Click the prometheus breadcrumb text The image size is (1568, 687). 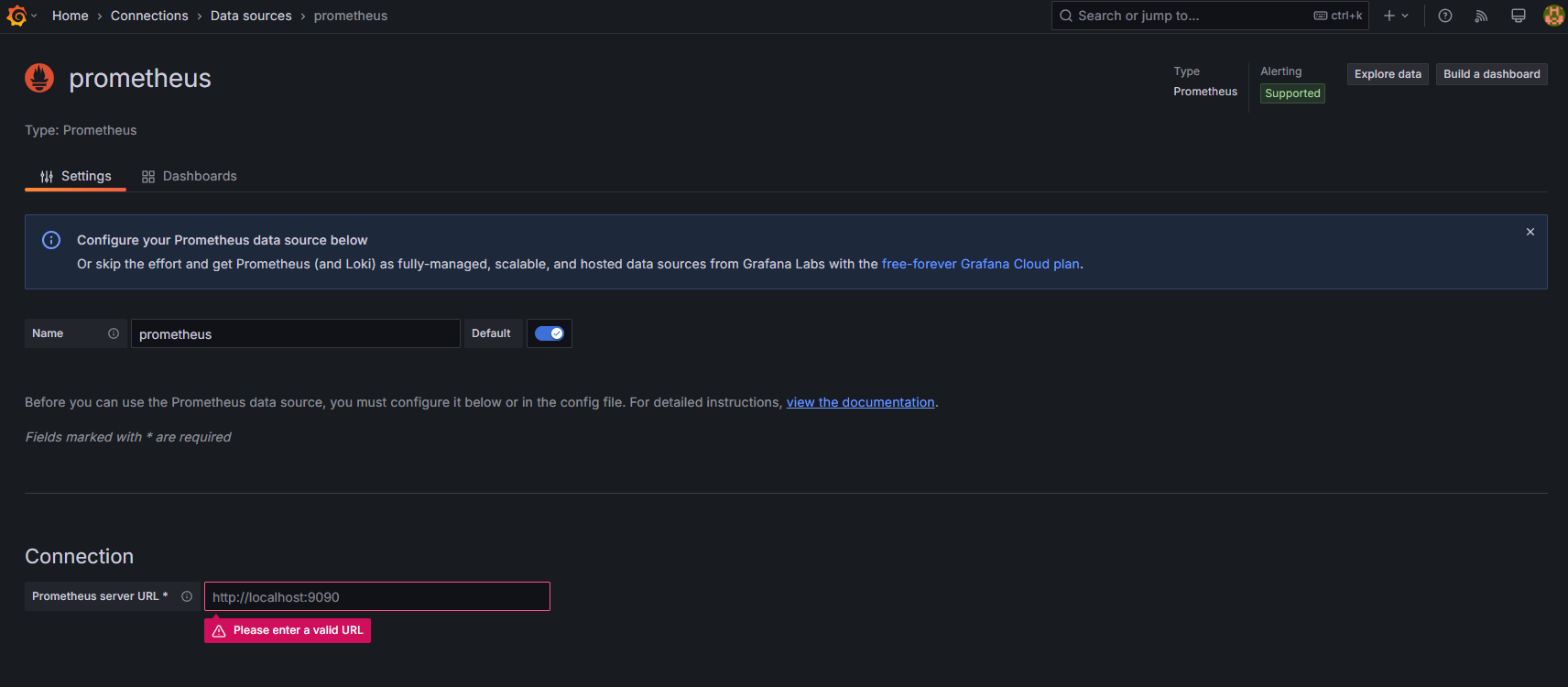pyautogui.click(x=351, y=16)
